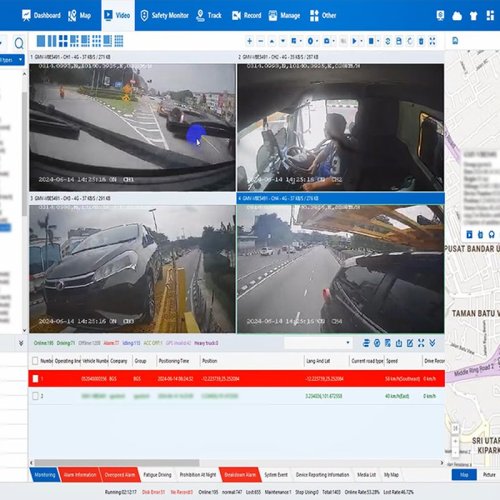Open the camera snapshot dropdown
This screenshot has height=500, width=500.
(x=329, y=41)
